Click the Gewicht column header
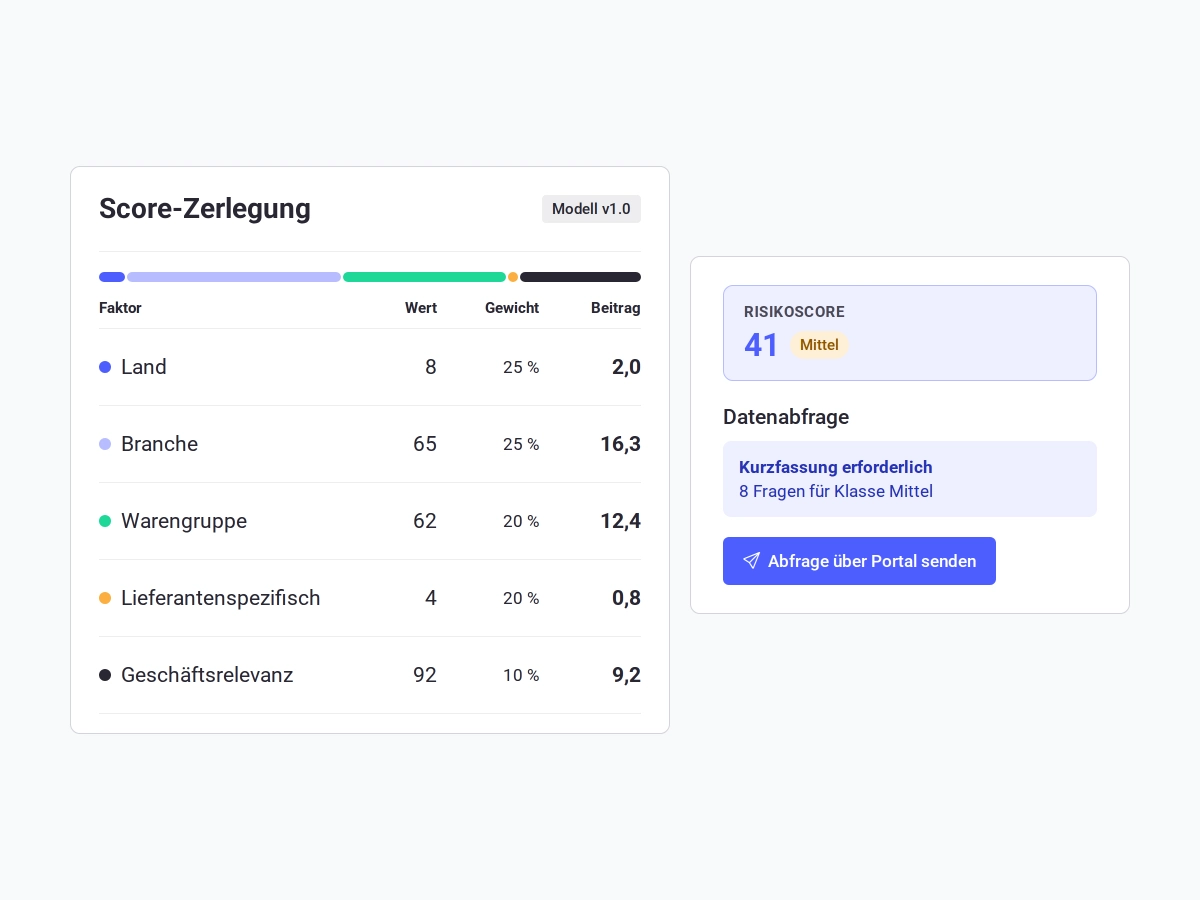This screenshot has width=1200, height=900. pos(512,308)
